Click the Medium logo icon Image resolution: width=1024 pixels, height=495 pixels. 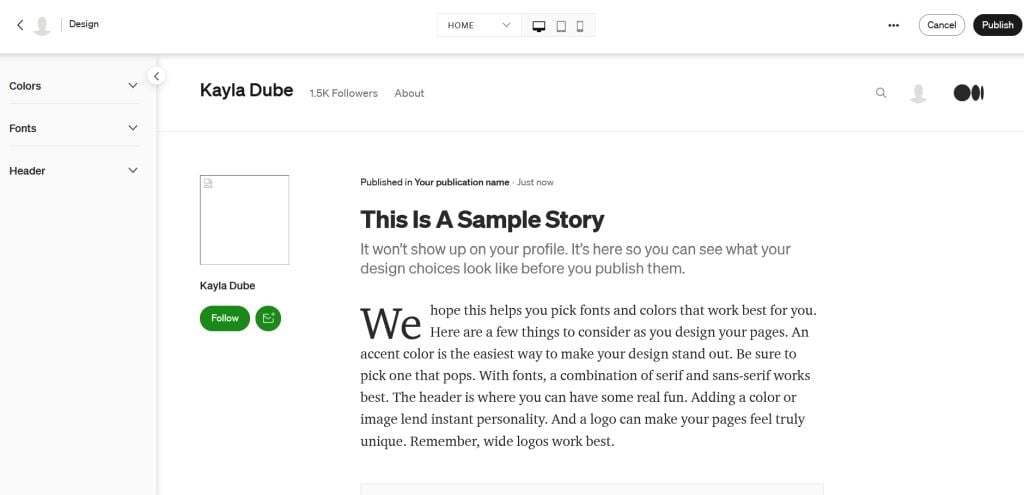[968, 93]
